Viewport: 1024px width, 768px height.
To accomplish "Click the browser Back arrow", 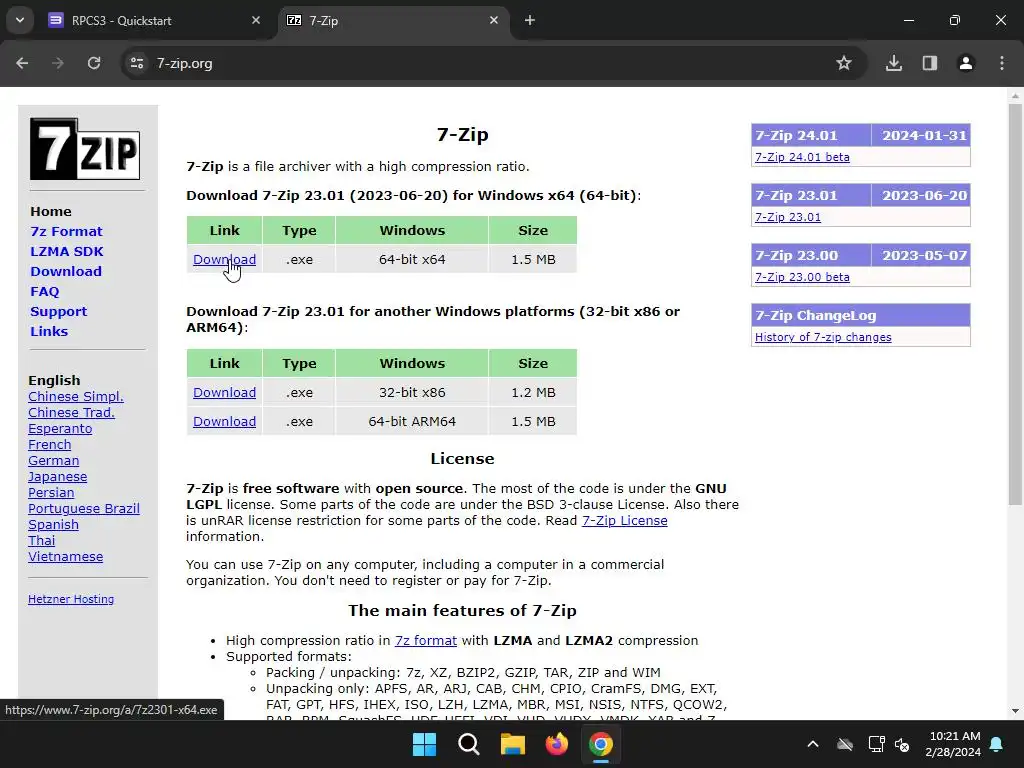I will point(22,63).
